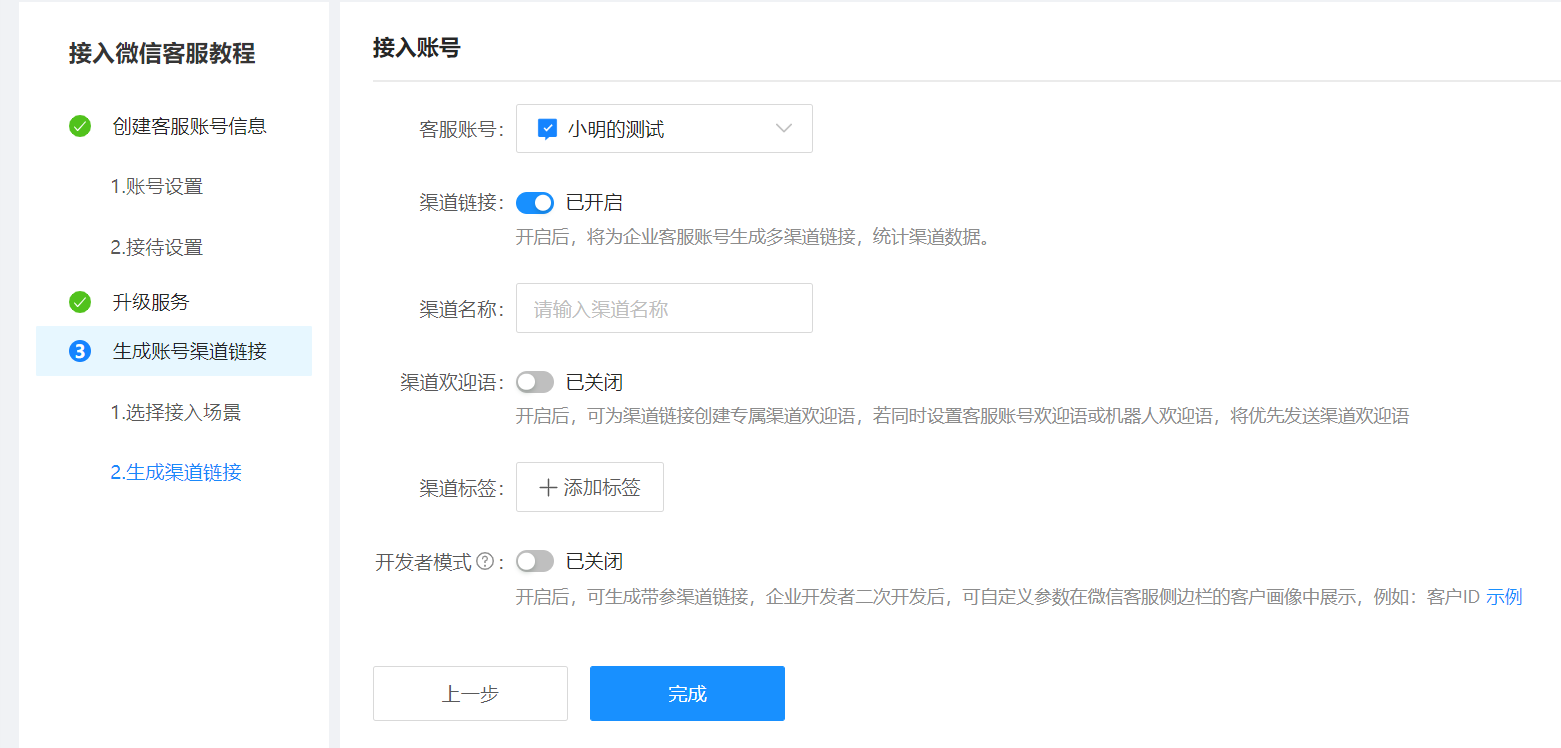1561x748 pixels.
Task: Select the 2.生成渠道链接 sub-step
Action: pyautogui.click(x=176, y=472)
